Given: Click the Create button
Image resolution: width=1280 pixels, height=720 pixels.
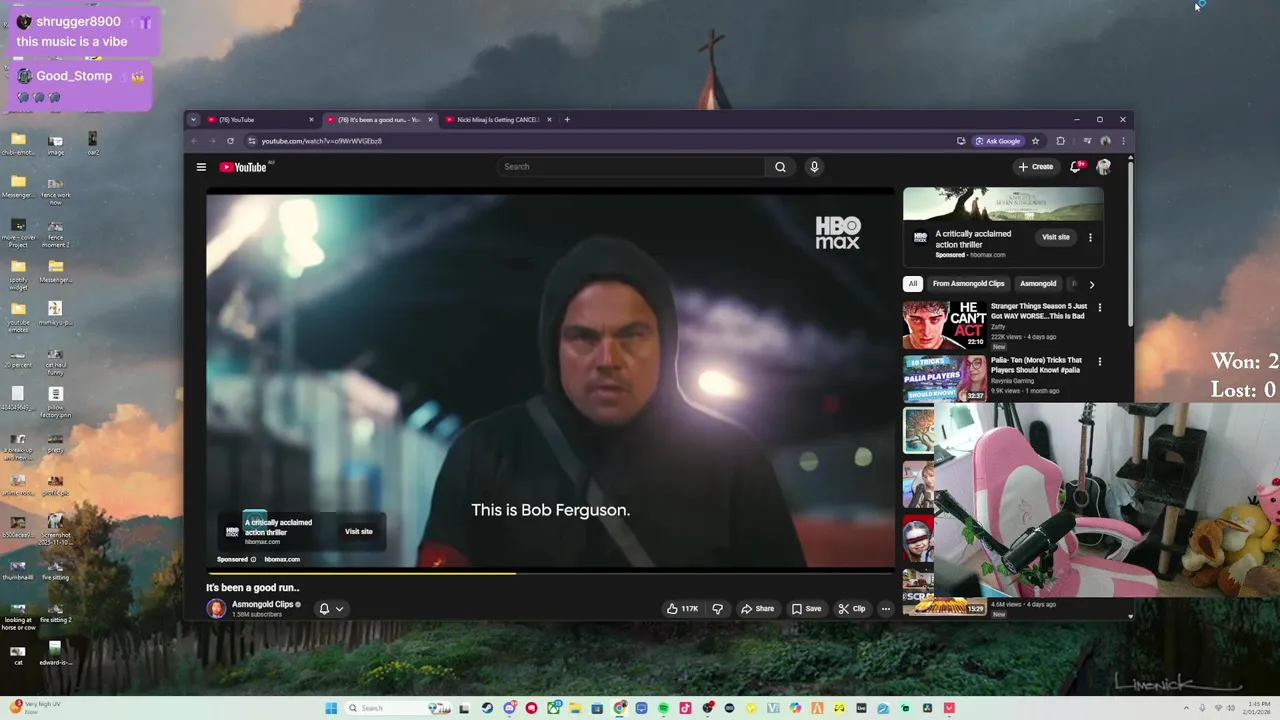Looking at the screenshot, I should click(x=1036, y=167).
